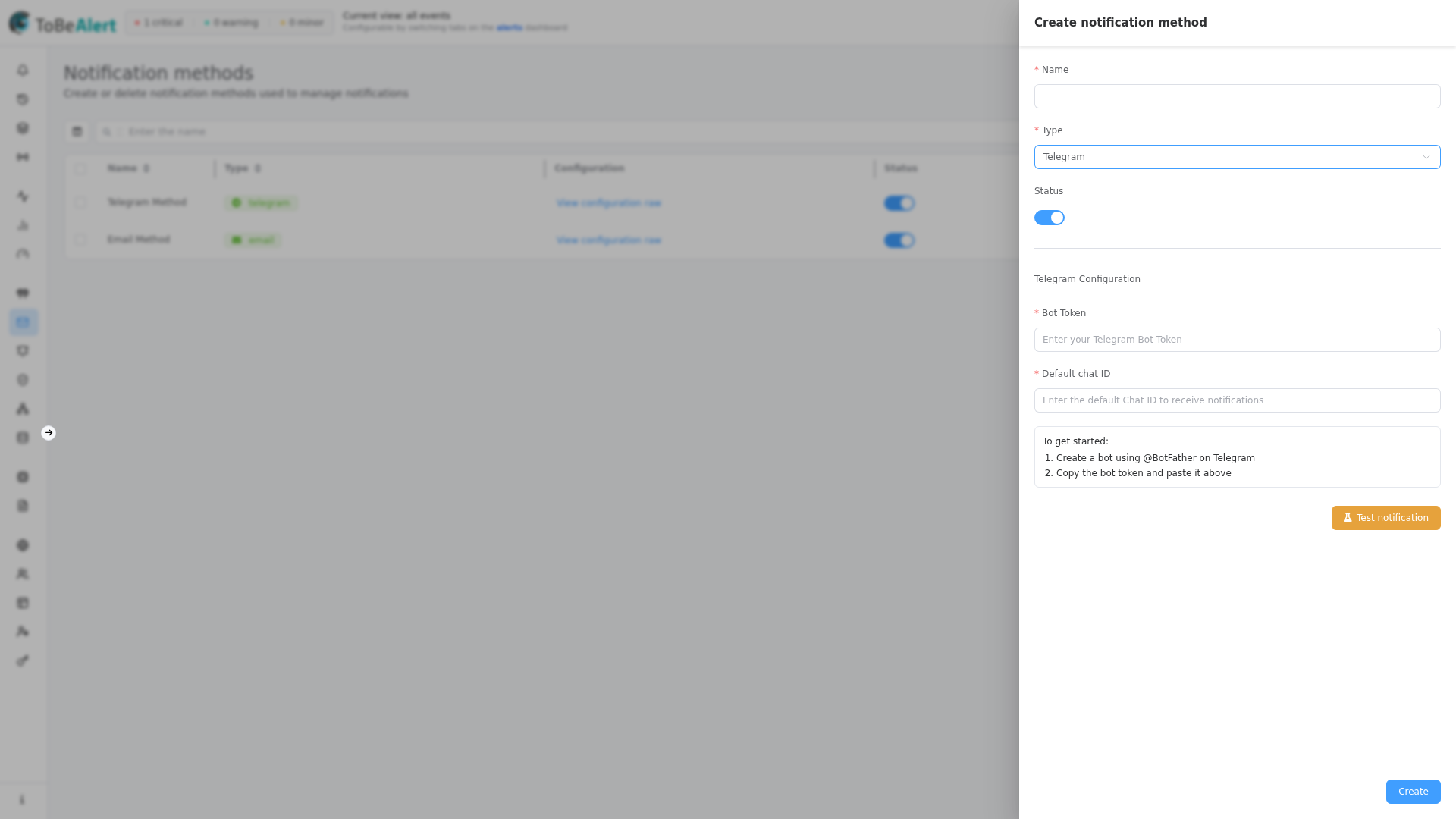The image size is (1456, 819).
Task: Click the blue Create button
Action: point(1413,792)
